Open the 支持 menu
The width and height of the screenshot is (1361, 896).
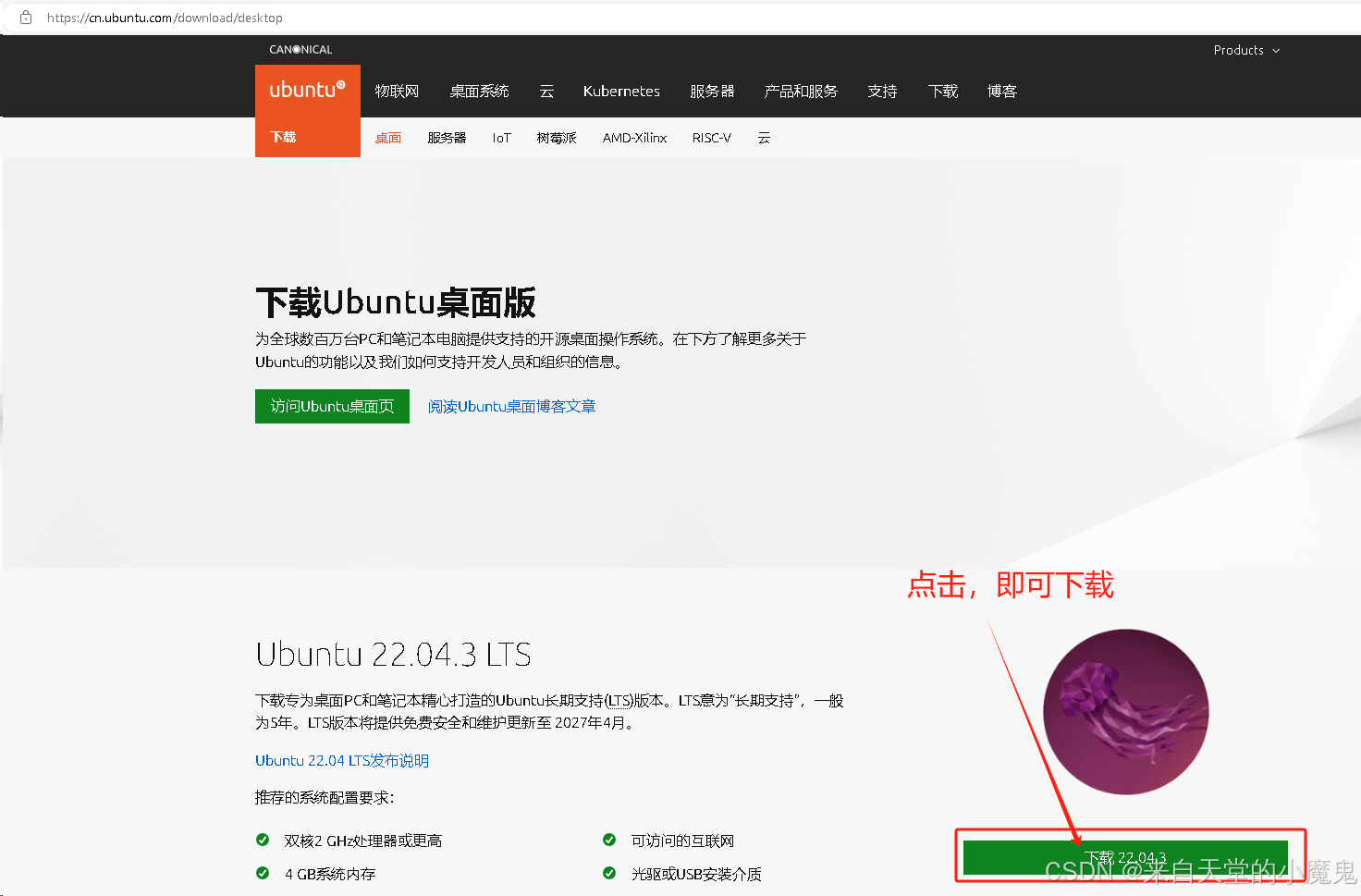882,91
